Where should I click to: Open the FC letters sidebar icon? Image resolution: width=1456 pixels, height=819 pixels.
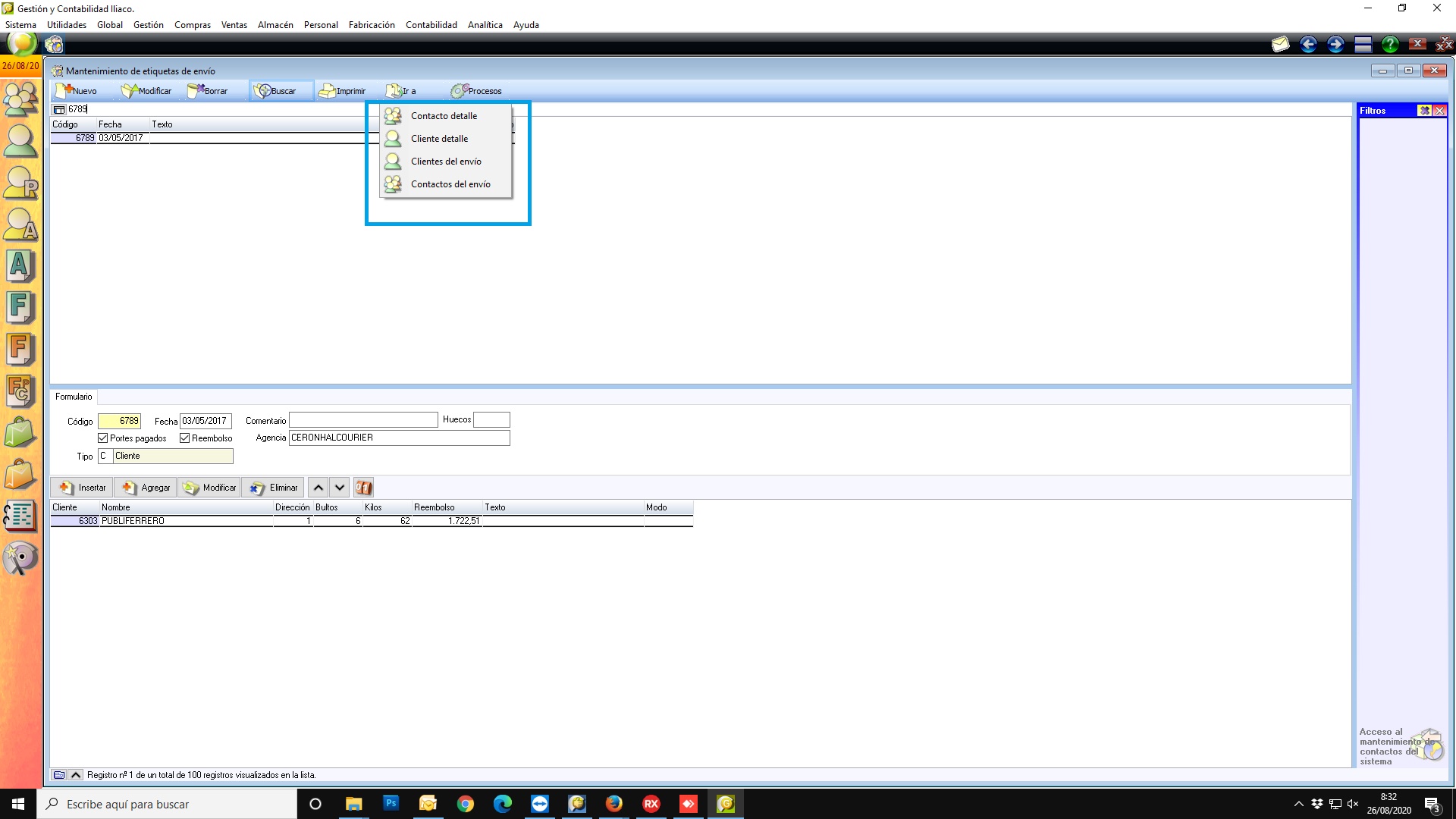click(20, 391)
